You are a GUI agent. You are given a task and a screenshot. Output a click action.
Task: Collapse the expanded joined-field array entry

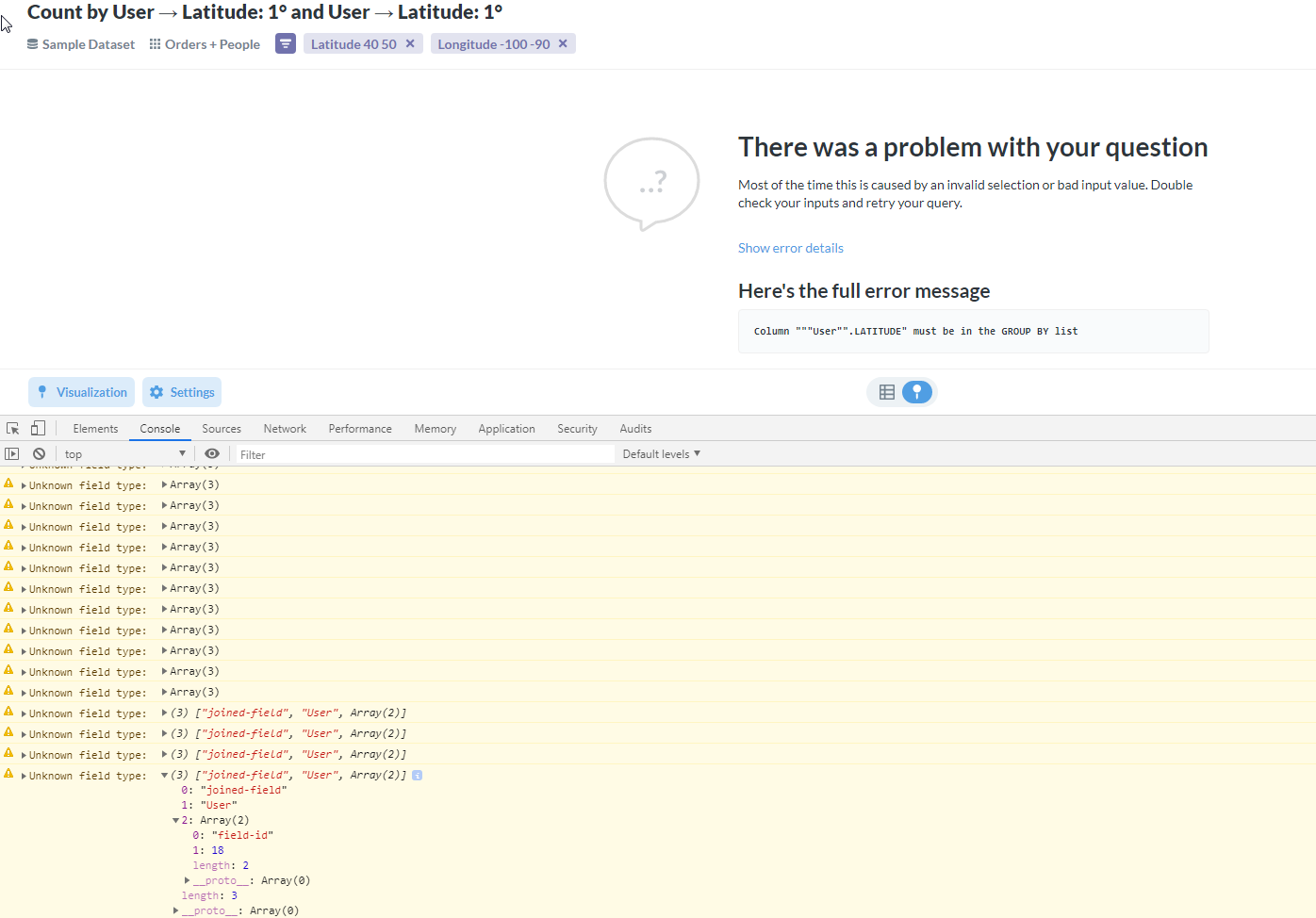164,774
